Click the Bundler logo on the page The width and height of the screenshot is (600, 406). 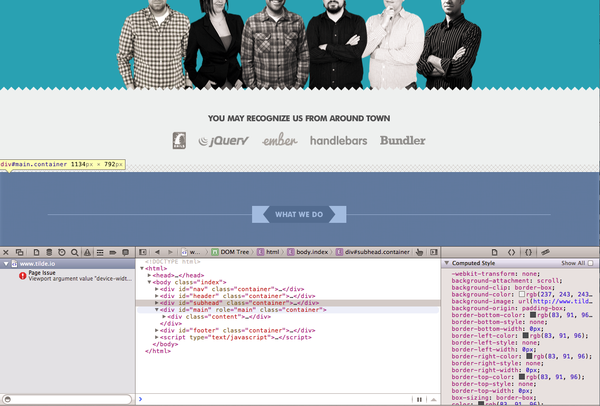click(403, 140)
